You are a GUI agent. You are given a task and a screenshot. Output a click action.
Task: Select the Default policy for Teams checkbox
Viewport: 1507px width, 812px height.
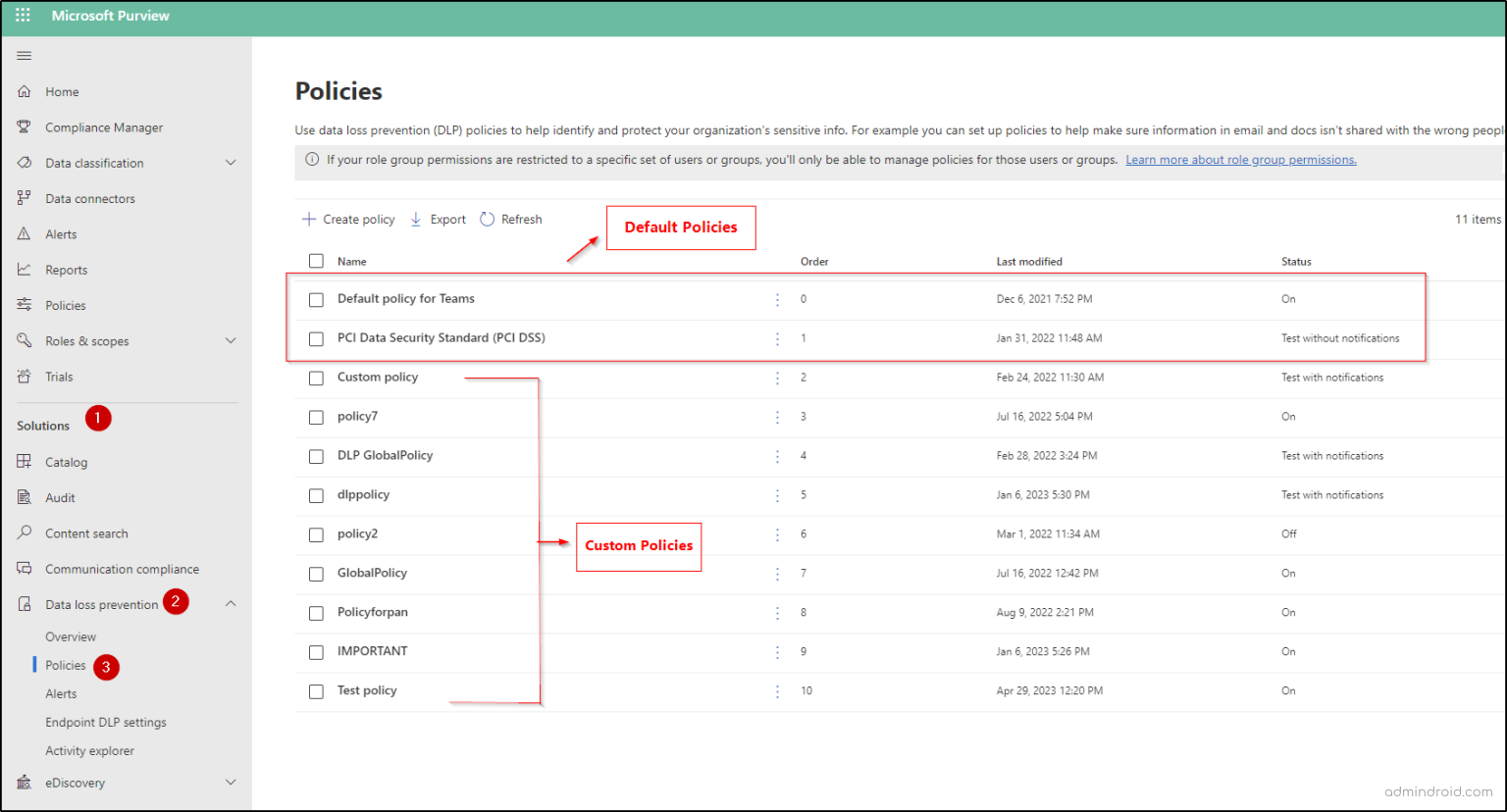pos(316,299)
